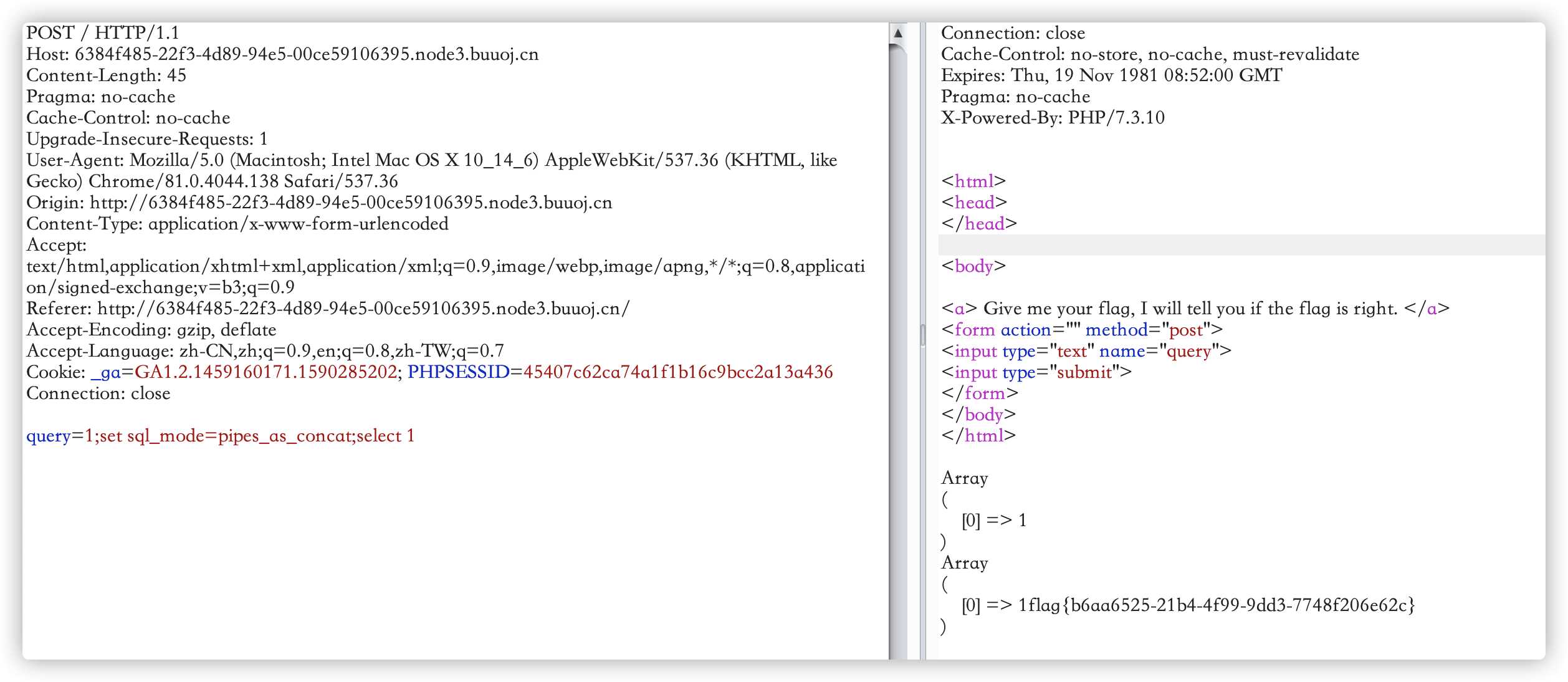The image size is (1568, 682).
Task: Click the "query" parameter name in the request body
Action: coord(49,436)
